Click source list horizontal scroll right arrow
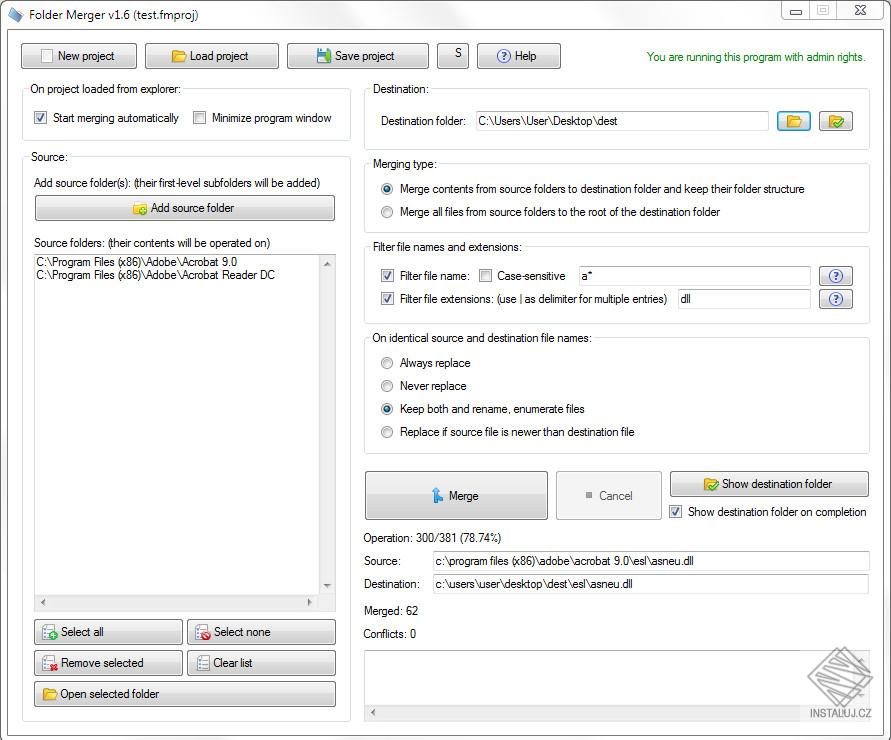 point(309,602)
